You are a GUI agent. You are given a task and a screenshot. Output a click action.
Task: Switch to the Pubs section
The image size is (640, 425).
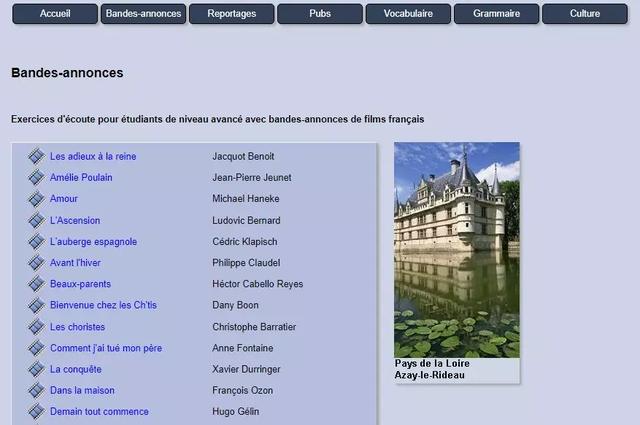(x=320, y=14)
